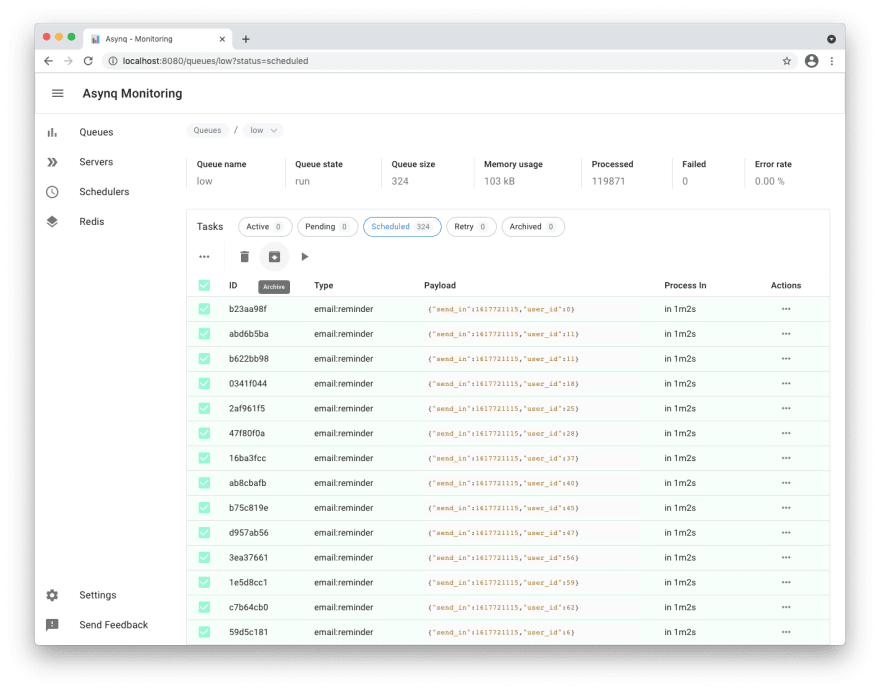Close the Asynq - Monitoring tab
The height and width of the screenshot is (691, 880).
click(x=222, y=39)
